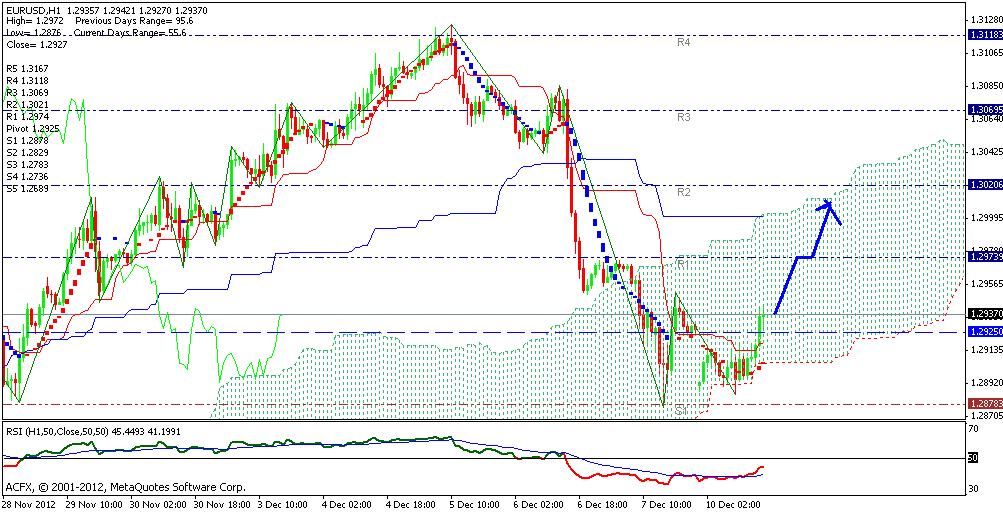Click the R4 resistance line label
The image size is (1003, 512).
684,42
